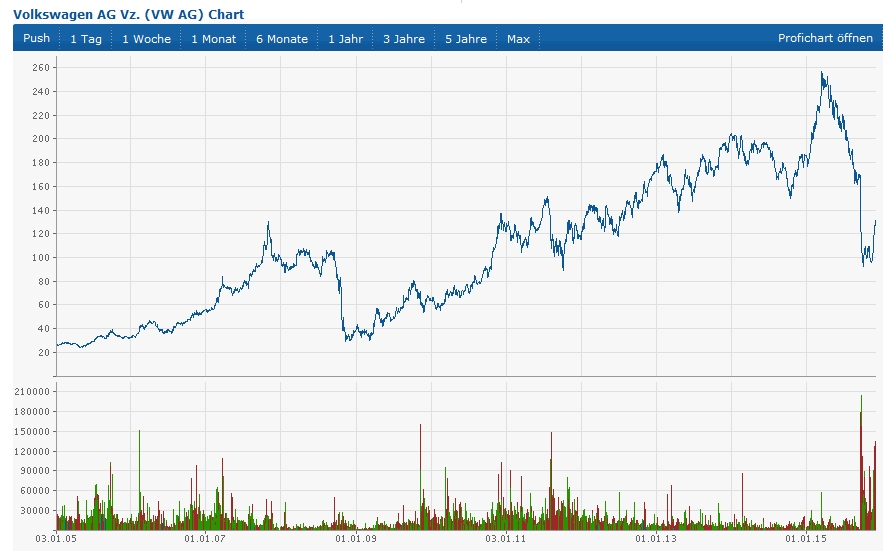Screen dimensions: 893x556
Task: Click the 01.01.13 date label
Action: (656, 539)
